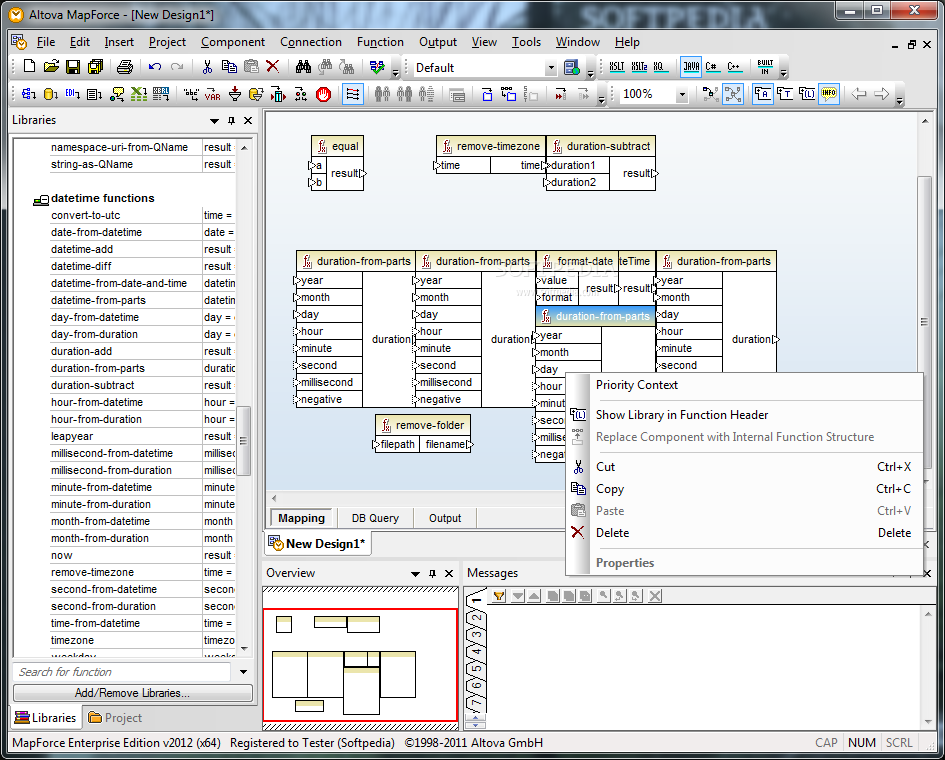Image resolution: width=945 pixels, height=760 pixels.
Task: Insert XBRL document component icon
Action: pos(161,94)
